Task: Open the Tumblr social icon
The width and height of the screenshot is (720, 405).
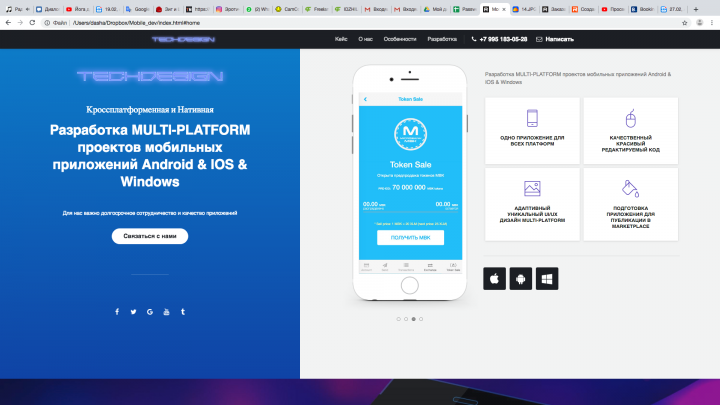Action: tap(183, 312)
